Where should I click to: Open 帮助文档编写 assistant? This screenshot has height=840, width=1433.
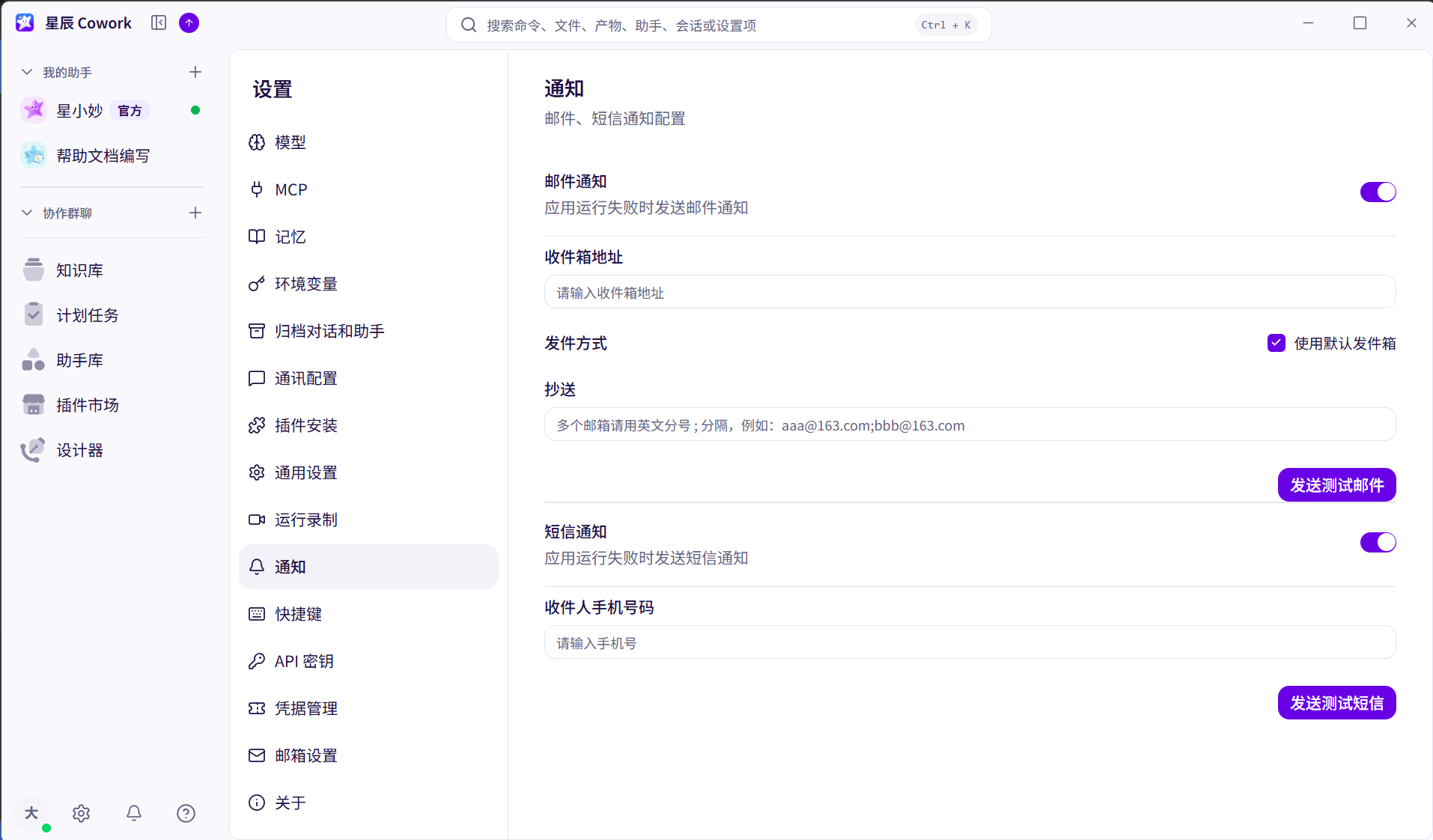coord(112,156)
